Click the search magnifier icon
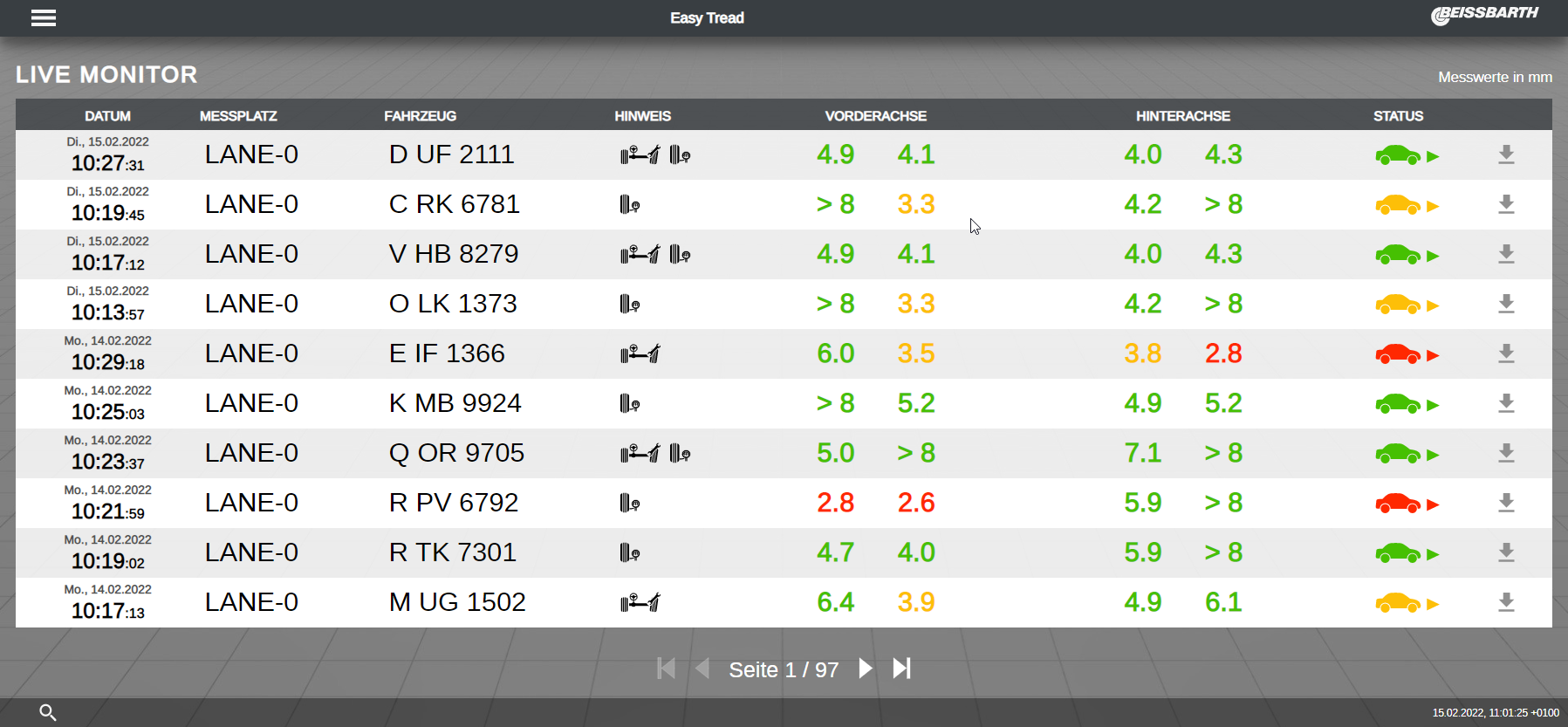Screen dimensions: 1568x727 click(48, 712)
